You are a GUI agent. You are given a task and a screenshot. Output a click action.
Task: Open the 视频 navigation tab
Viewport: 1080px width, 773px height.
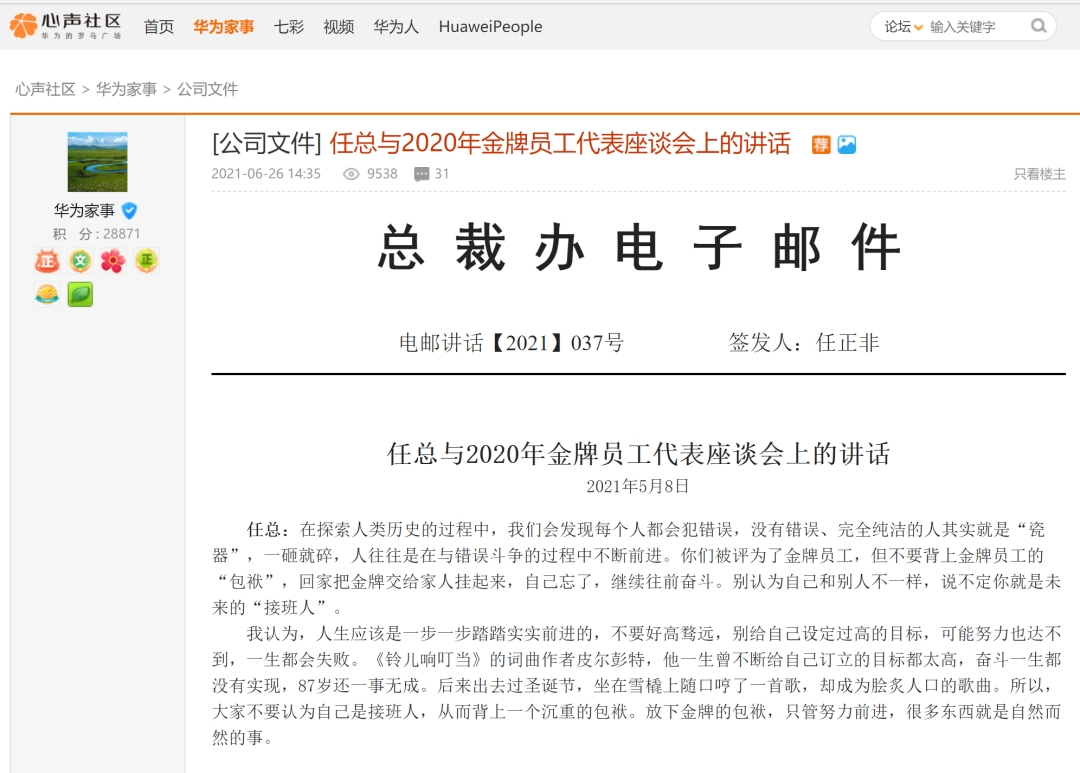pos(338,26)
